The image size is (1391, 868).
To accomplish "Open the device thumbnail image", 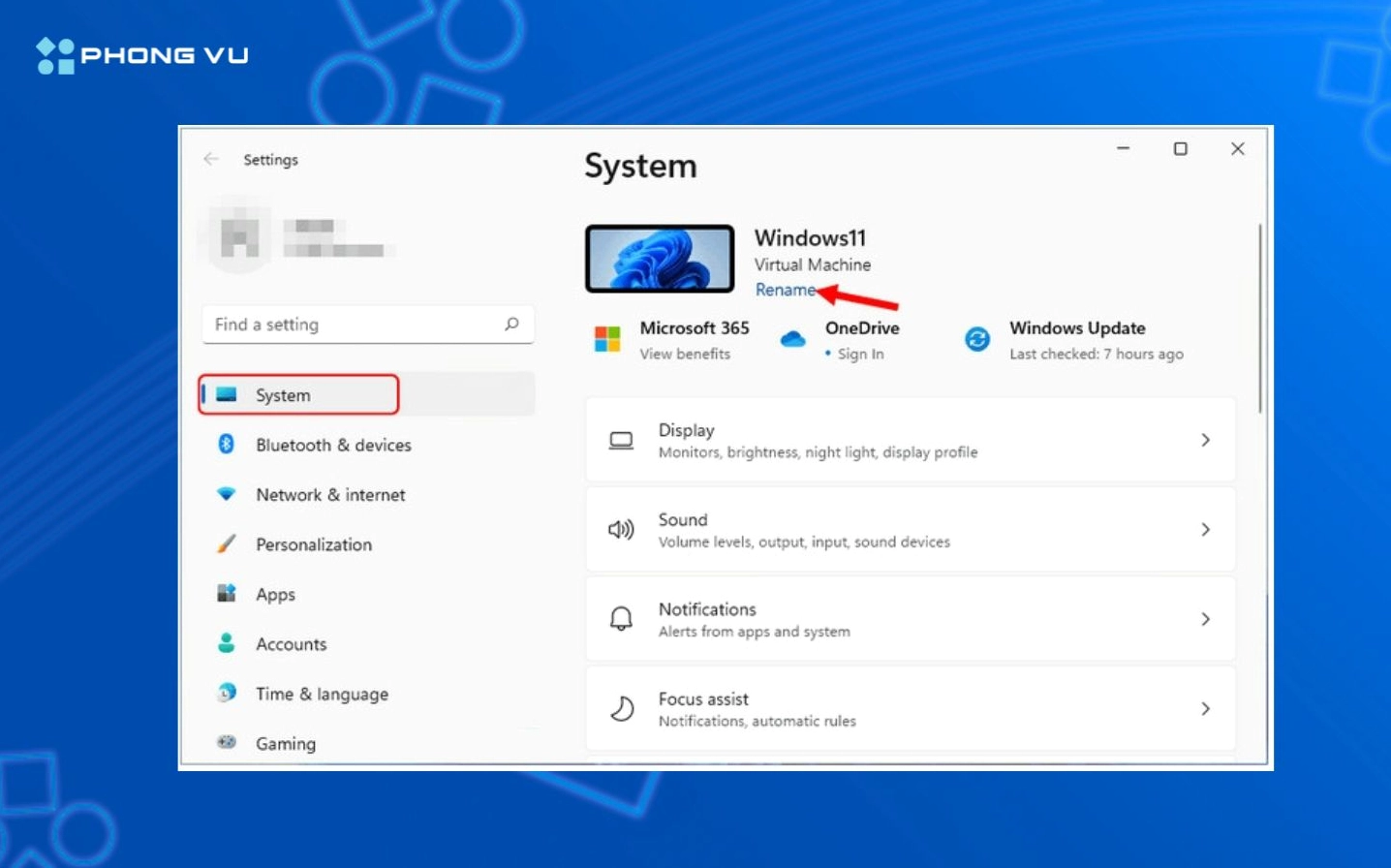I will pyautogui.click(x=660, y=258).
